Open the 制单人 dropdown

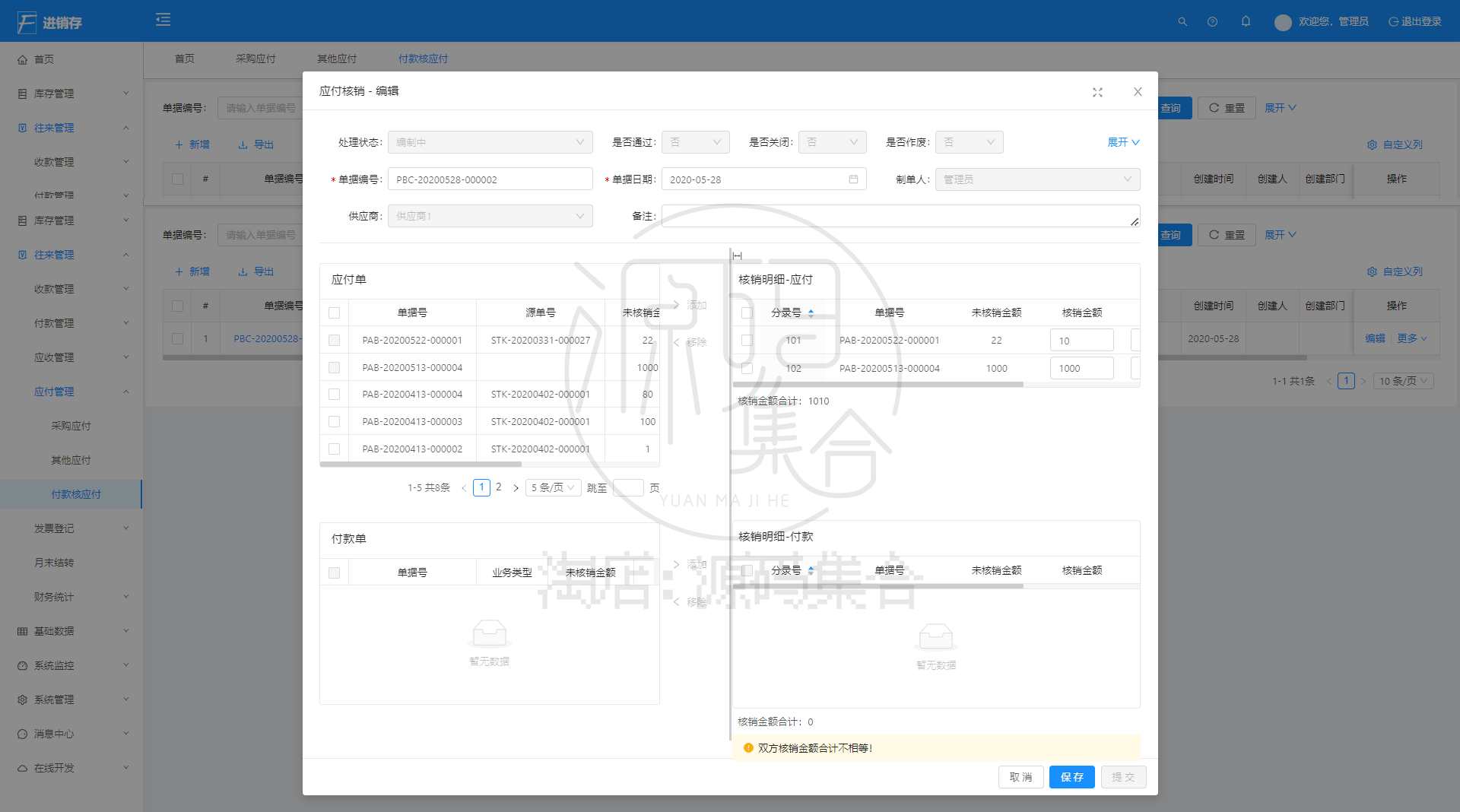pos(1037,179)
